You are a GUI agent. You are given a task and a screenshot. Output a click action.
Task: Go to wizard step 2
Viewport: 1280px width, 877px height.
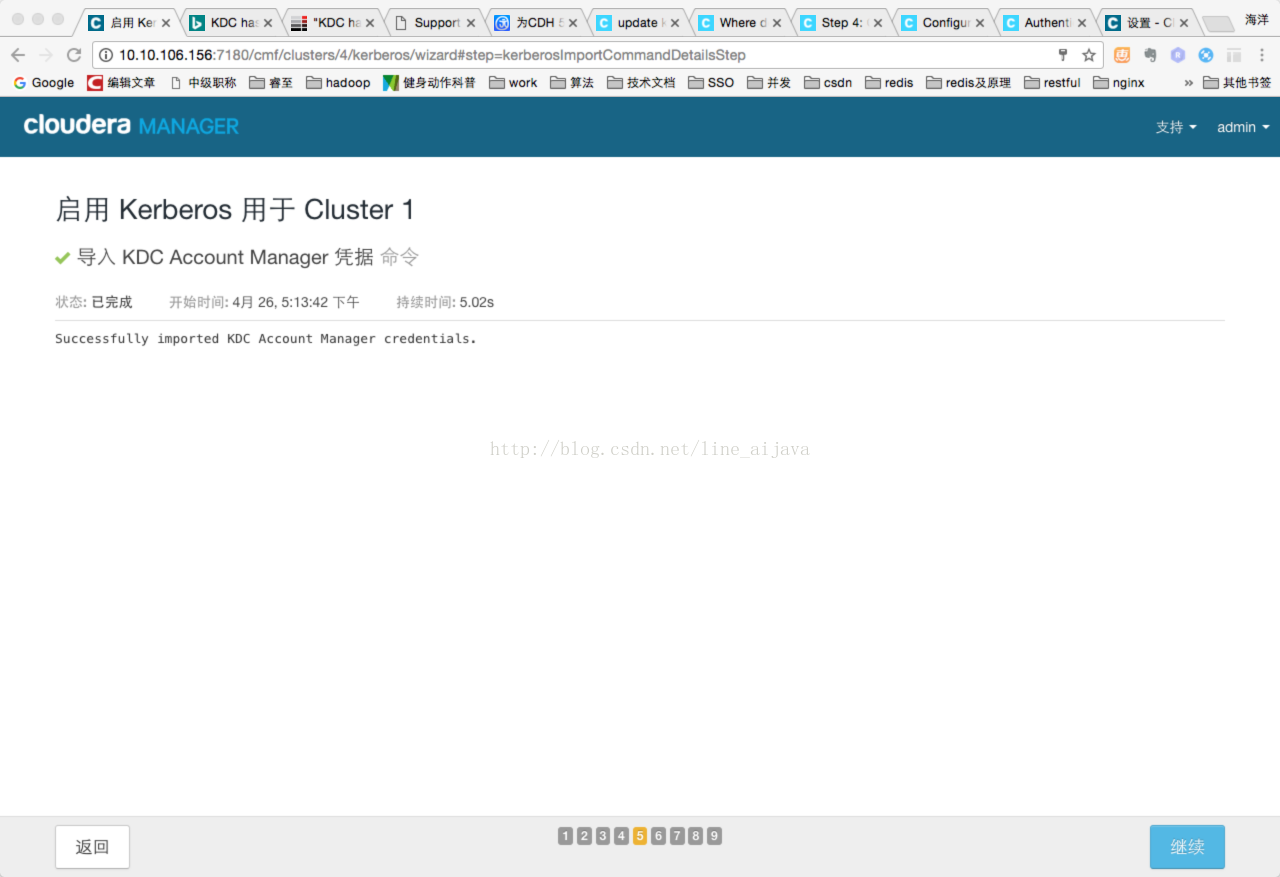(x=584, y=836)
